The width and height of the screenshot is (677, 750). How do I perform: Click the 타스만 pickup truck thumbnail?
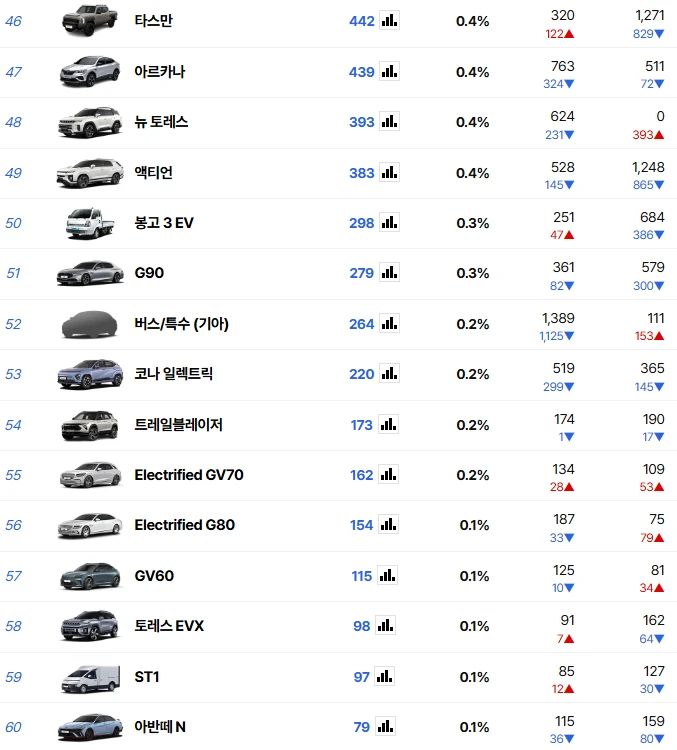coord(90,20)
